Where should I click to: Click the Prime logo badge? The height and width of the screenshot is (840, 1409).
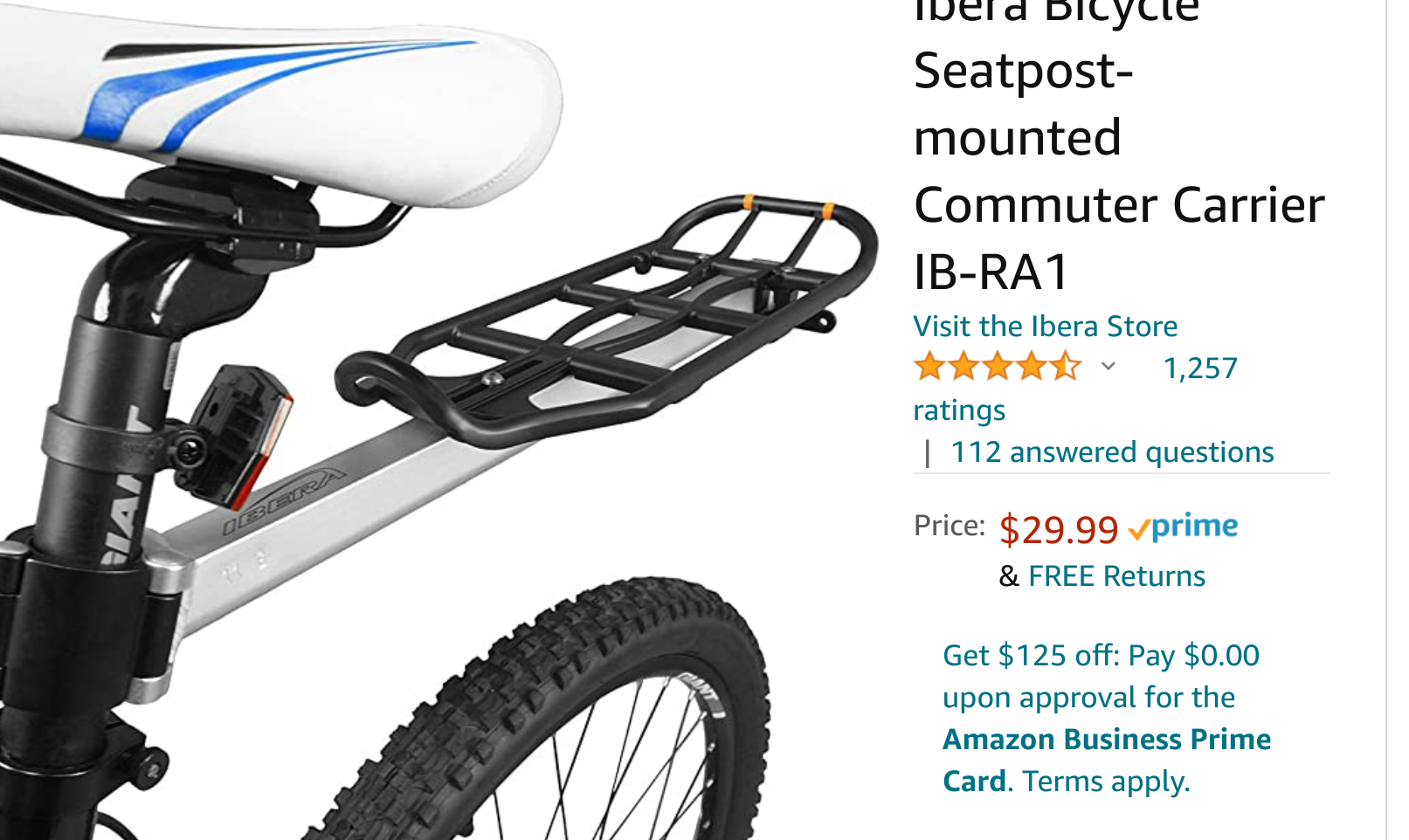pos(1184,527)
